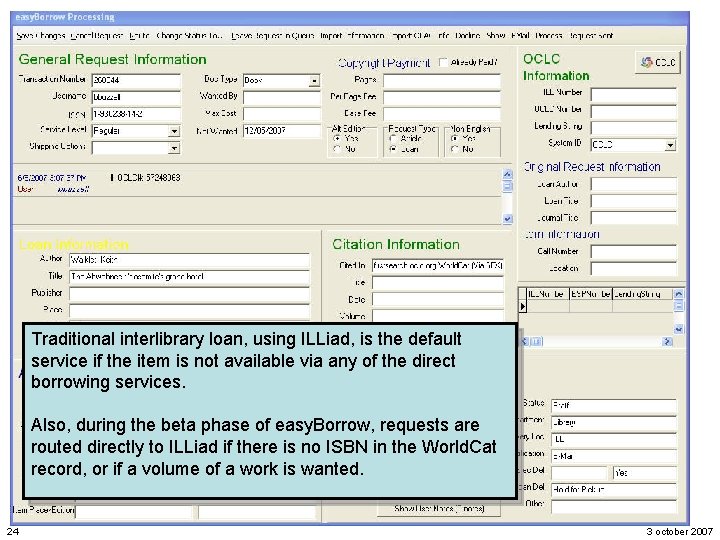Click the LendingString column header

pyautogui.click(x=643, y=294)
